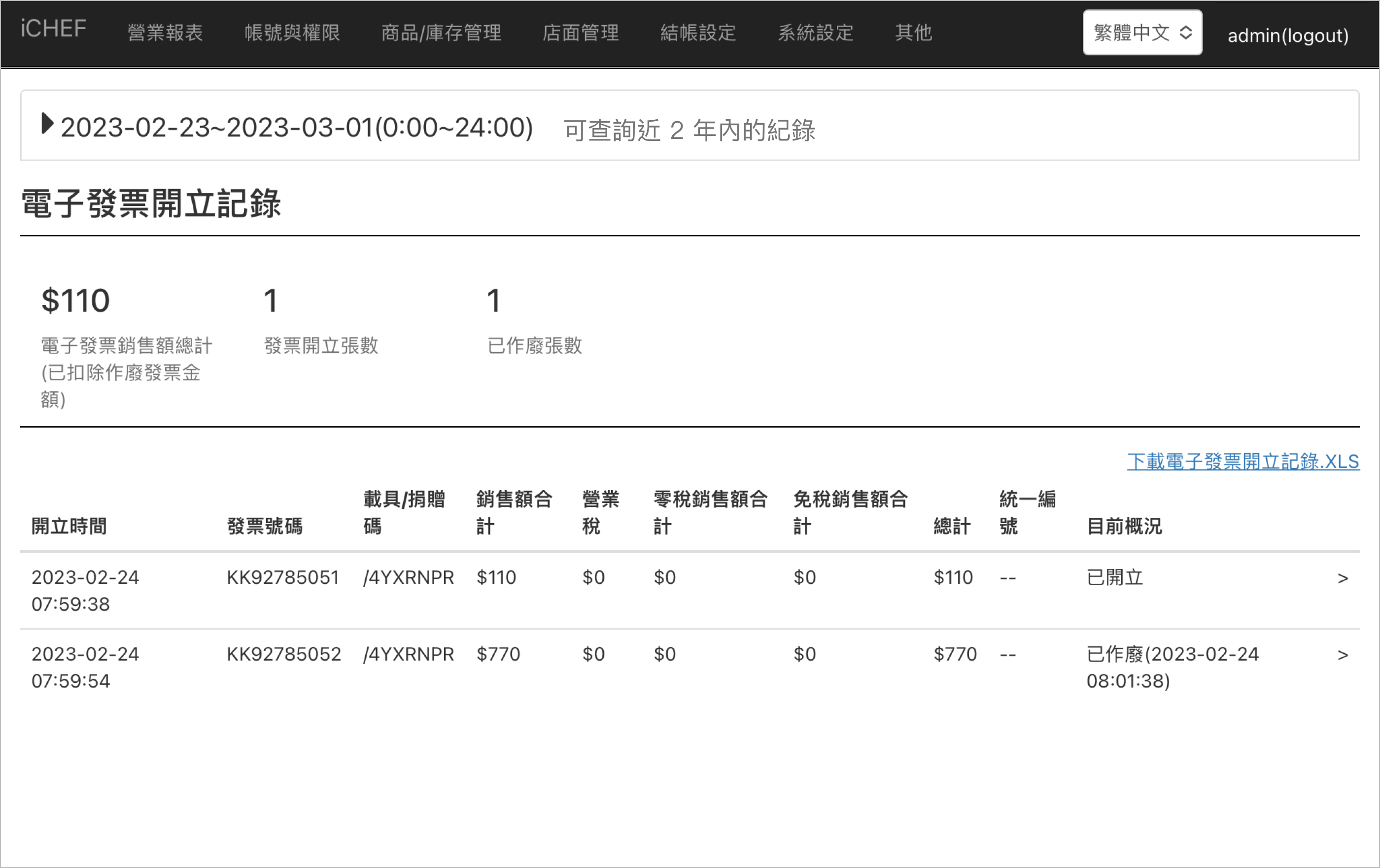Open the 營業報表 menu
This screenshot has height=868, width=1380.
[x=165, y=33]
